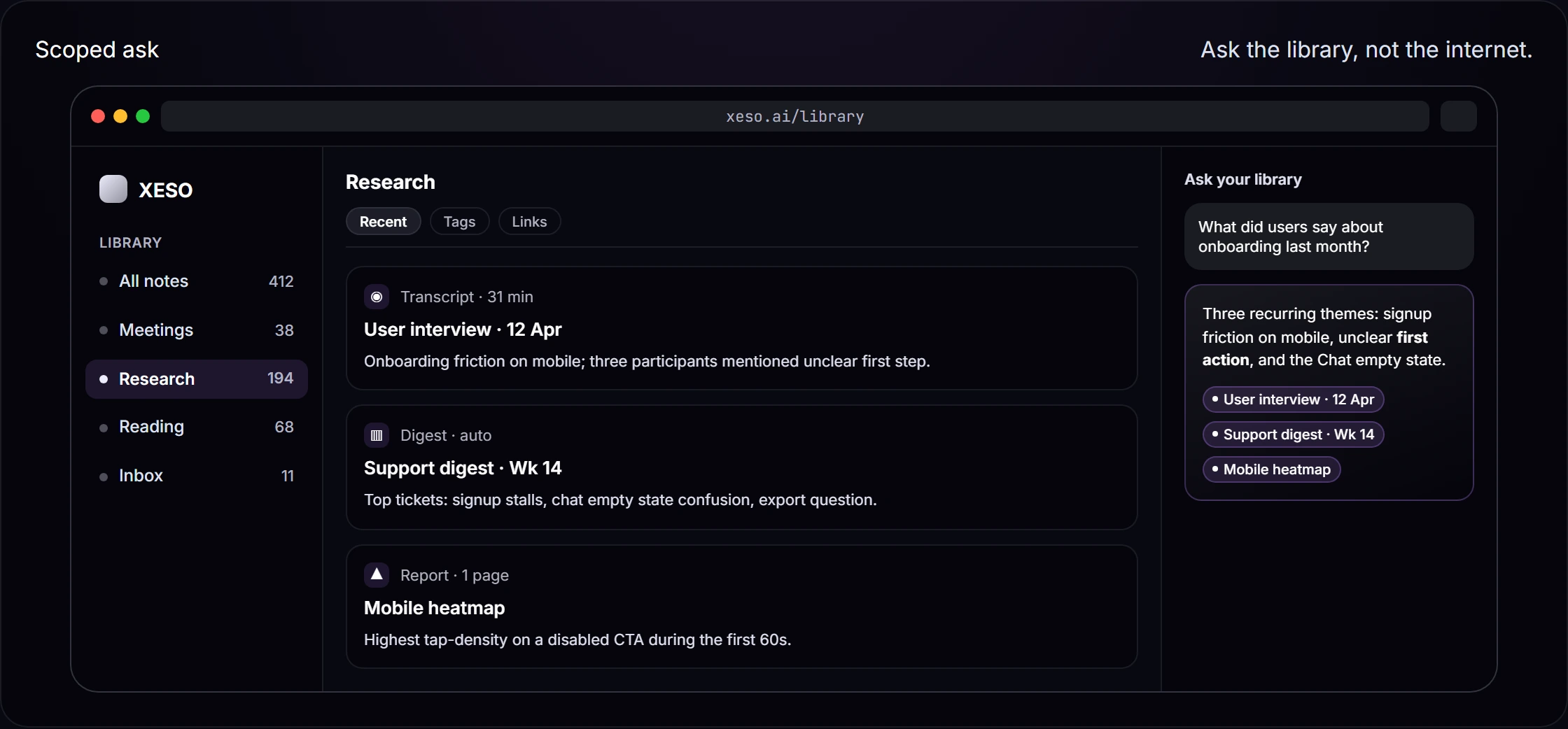Click User interview · 12 Apr source chip

tap(1294, 399)
